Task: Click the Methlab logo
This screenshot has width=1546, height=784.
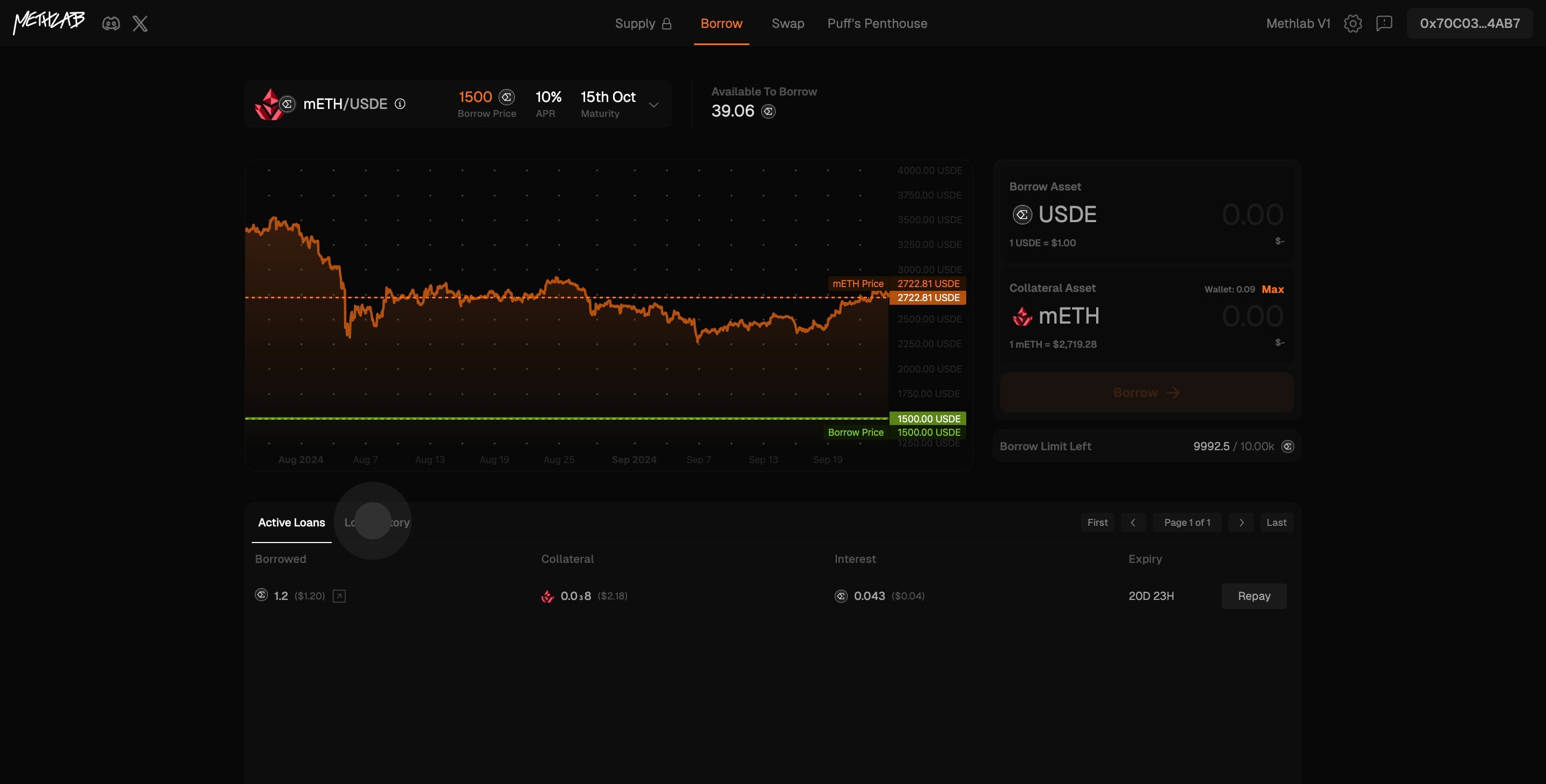Action: coord(49,22)
